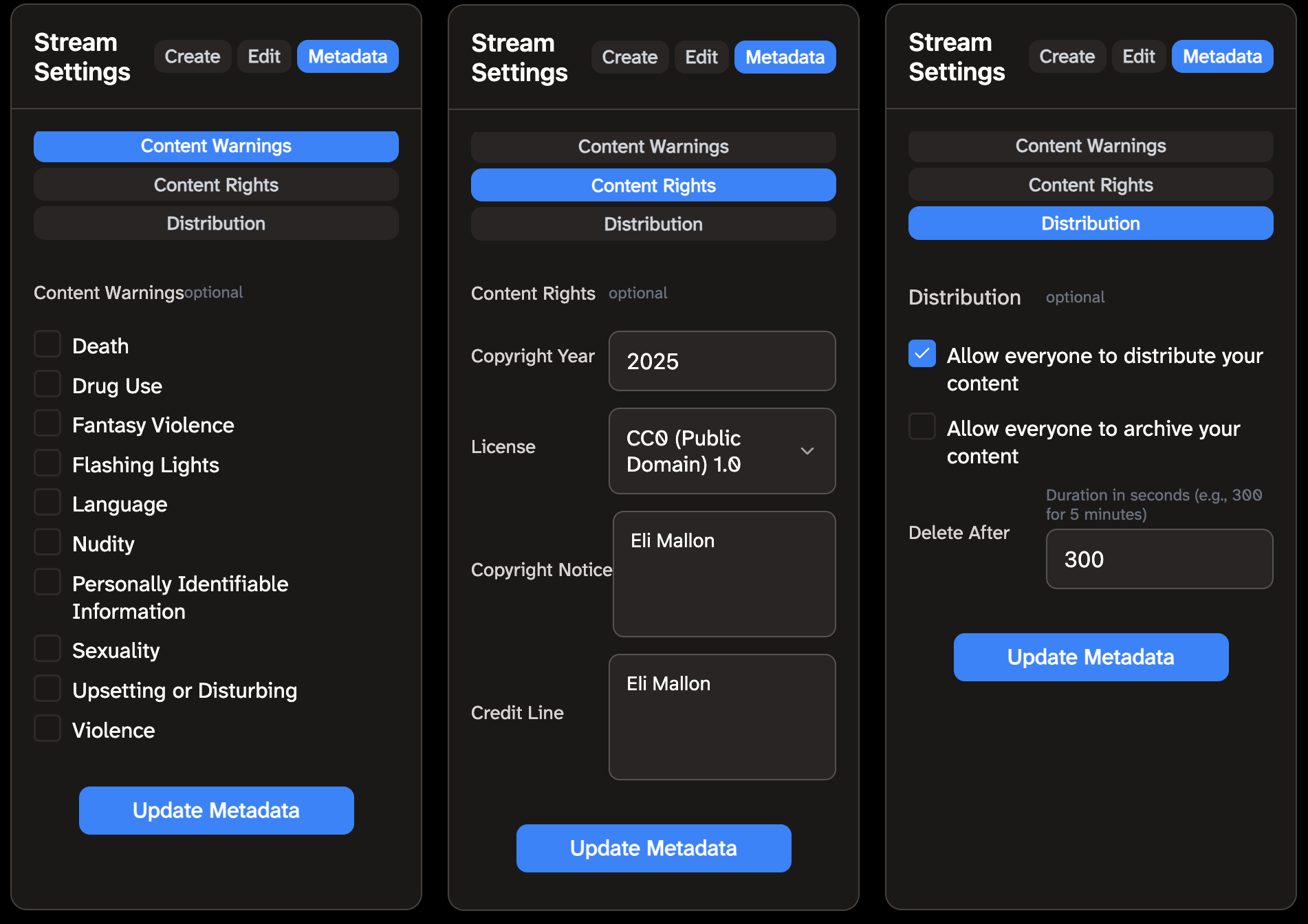The width and height of the screenshot is (1308, 924).
Task: Click into the Credit Line text box
Action: 722,717
